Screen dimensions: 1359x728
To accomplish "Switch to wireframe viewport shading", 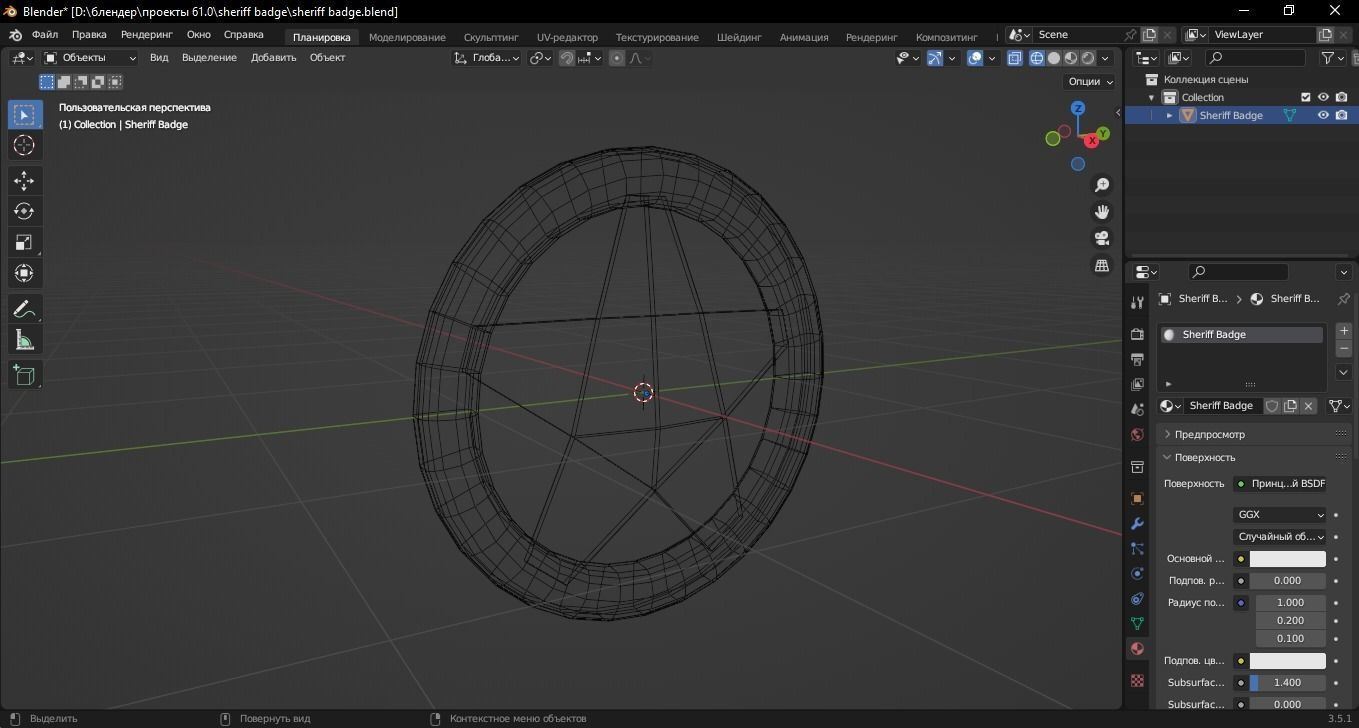I will click(1036, 58).
